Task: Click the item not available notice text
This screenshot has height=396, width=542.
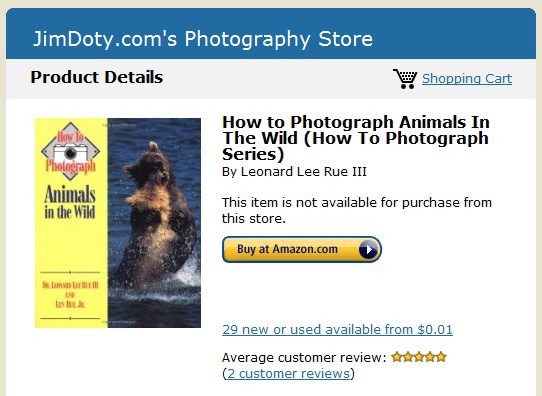Action: (x=357, y=210)
